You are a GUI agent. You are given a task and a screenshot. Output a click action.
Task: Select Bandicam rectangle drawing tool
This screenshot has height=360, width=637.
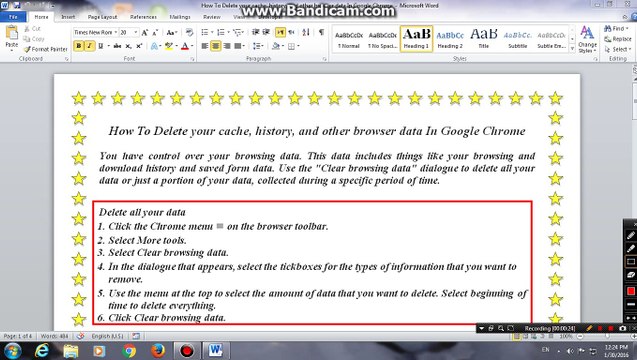click(630, 262)
